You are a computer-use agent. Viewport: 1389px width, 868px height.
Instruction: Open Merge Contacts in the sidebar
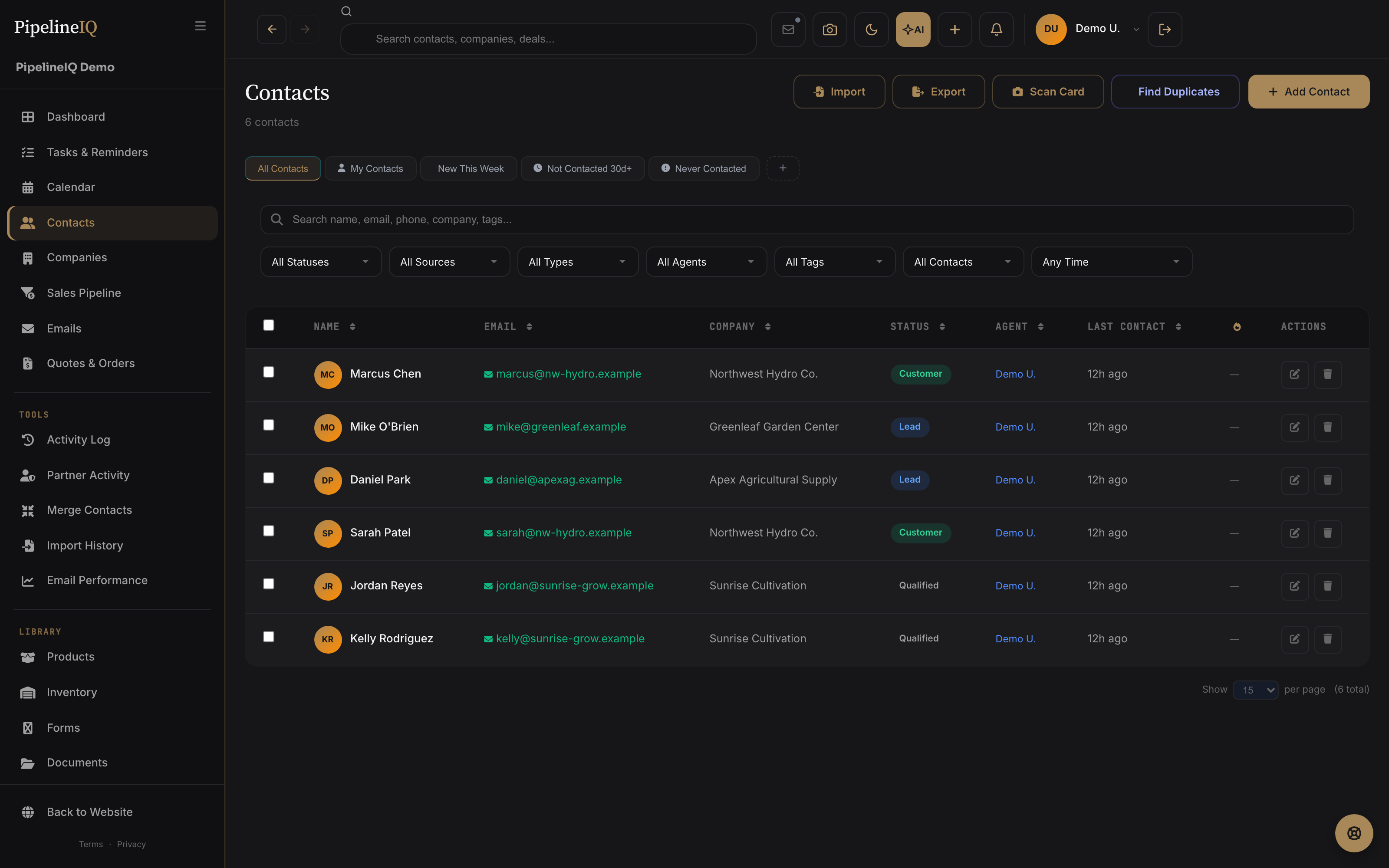[112, 510]
